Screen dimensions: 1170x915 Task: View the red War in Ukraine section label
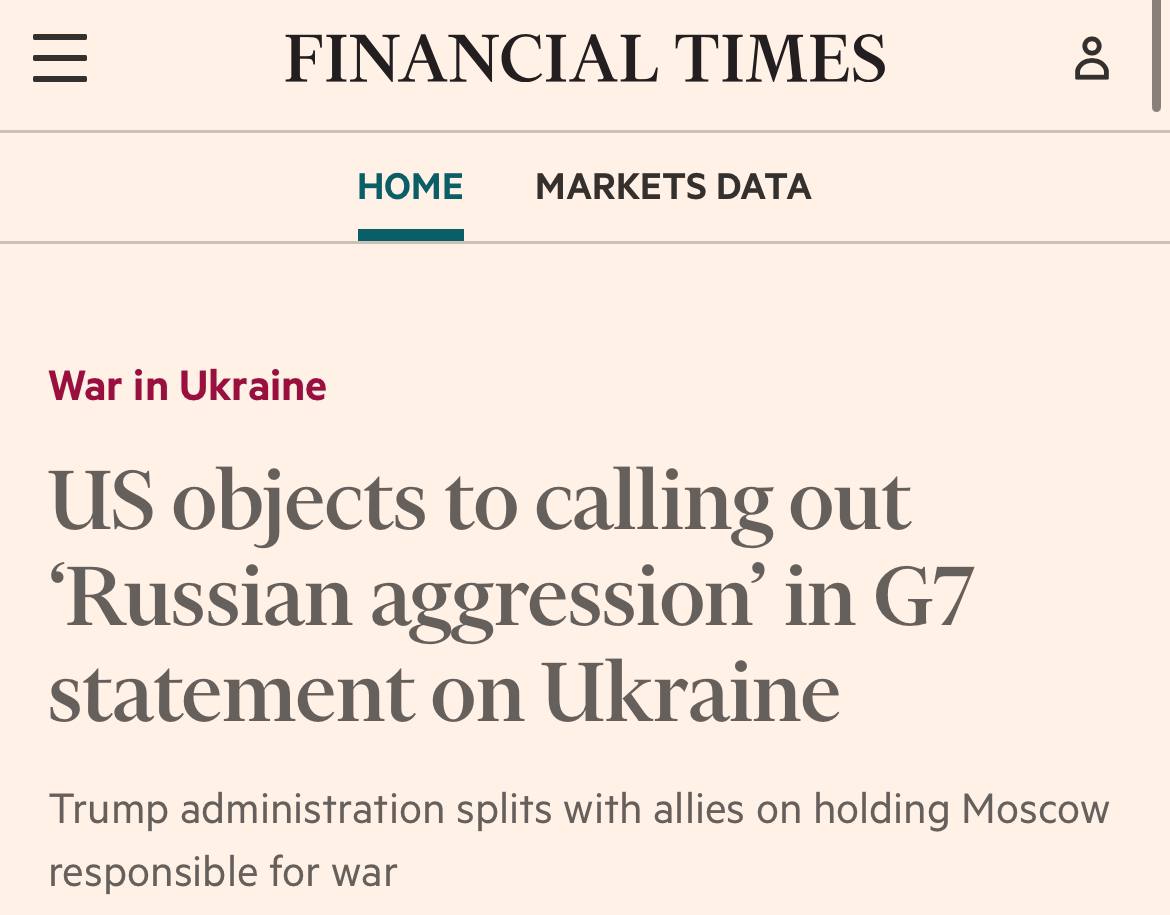coord(187,386)
